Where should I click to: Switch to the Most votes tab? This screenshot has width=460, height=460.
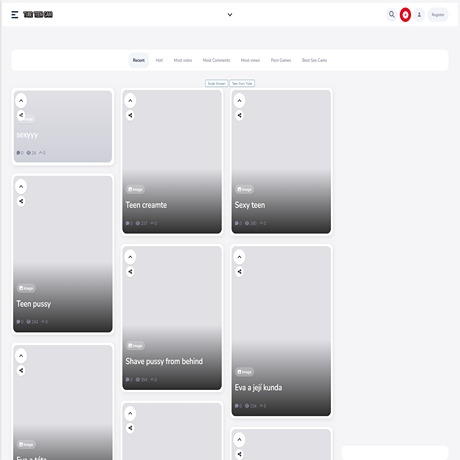[x=183, y=60]
